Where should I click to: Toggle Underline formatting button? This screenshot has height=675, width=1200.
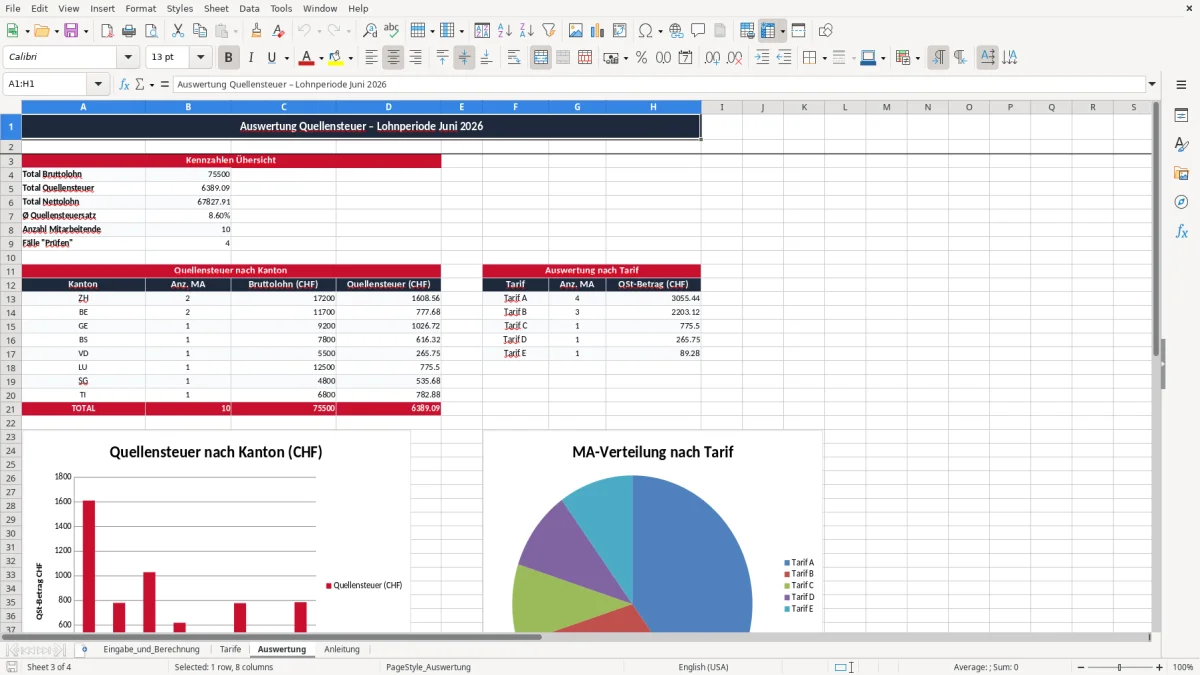(271, 58)
